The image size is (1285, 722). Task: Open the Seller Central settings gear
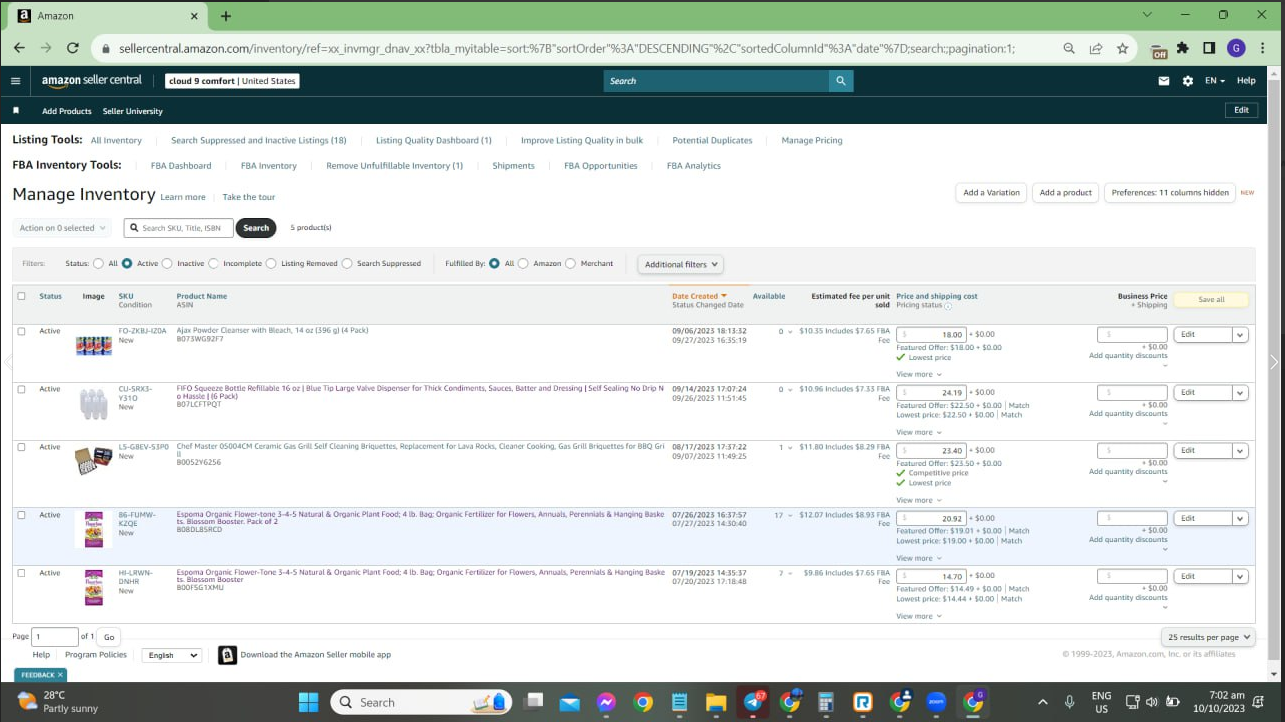pos(1188,81)
